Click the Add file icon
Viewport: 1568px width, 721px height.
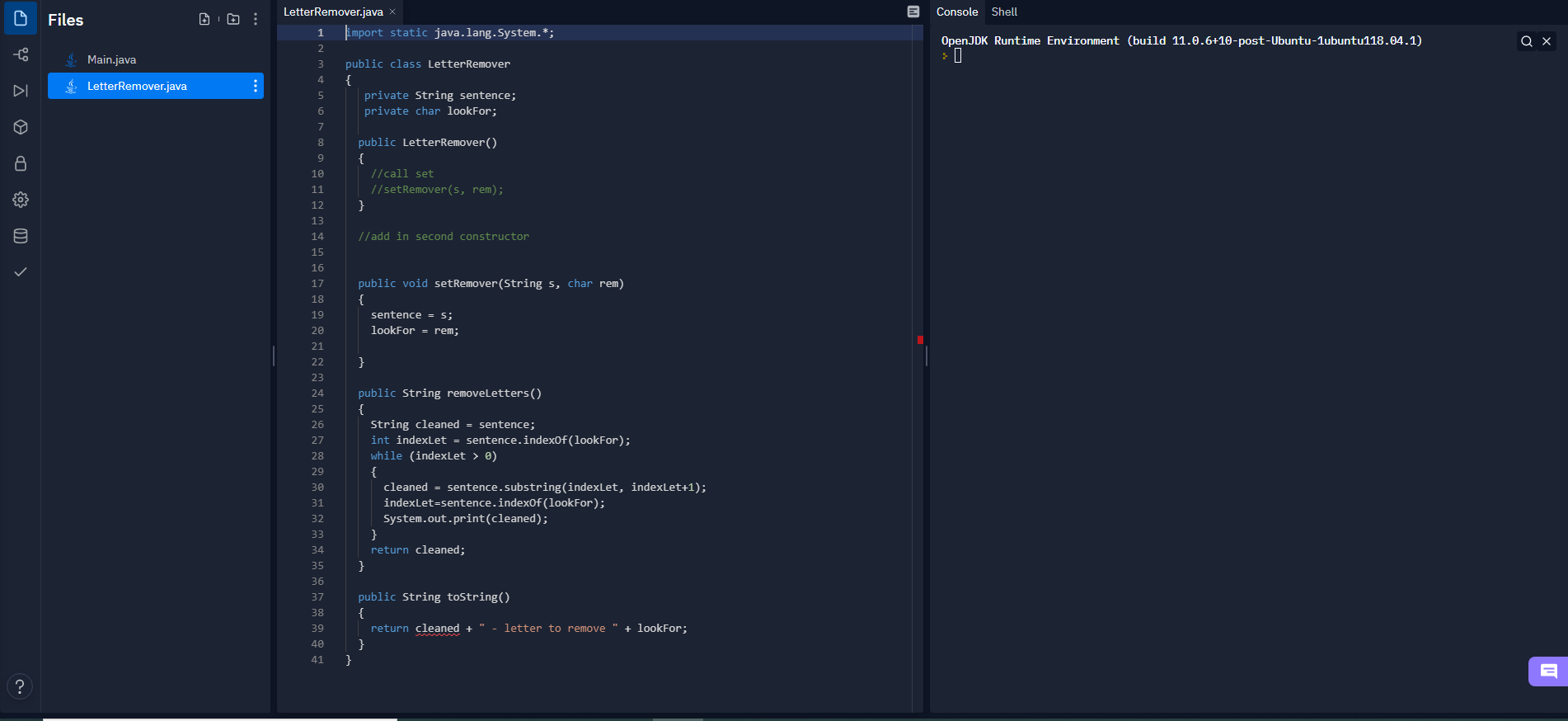pos(204,19)
